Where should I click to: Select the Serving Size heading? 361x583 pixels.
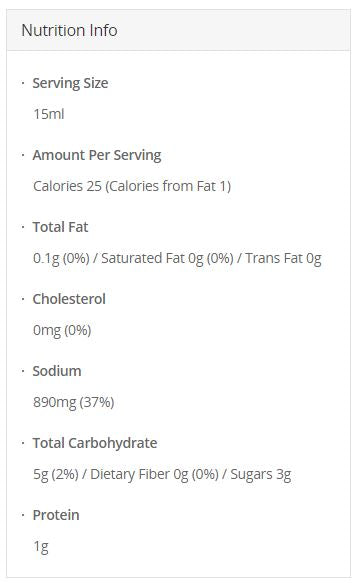click(x=70, y=83)
